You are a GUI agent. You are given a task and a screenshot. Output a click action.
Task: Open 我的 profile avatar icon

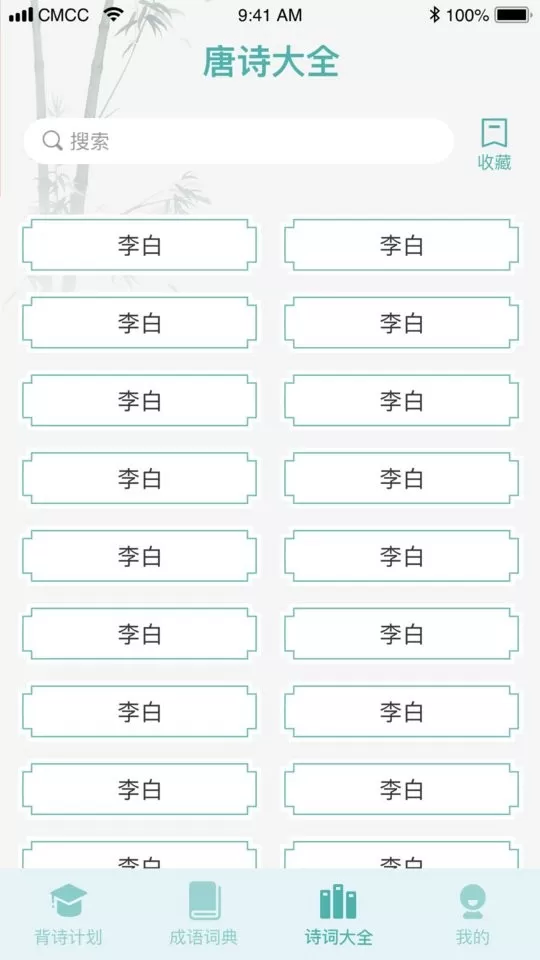coord(473,901)
